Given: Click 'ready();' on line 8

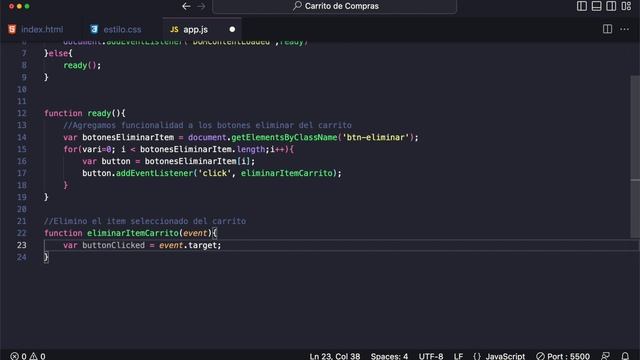Looking at the screenshot, I should click(82, 65).
